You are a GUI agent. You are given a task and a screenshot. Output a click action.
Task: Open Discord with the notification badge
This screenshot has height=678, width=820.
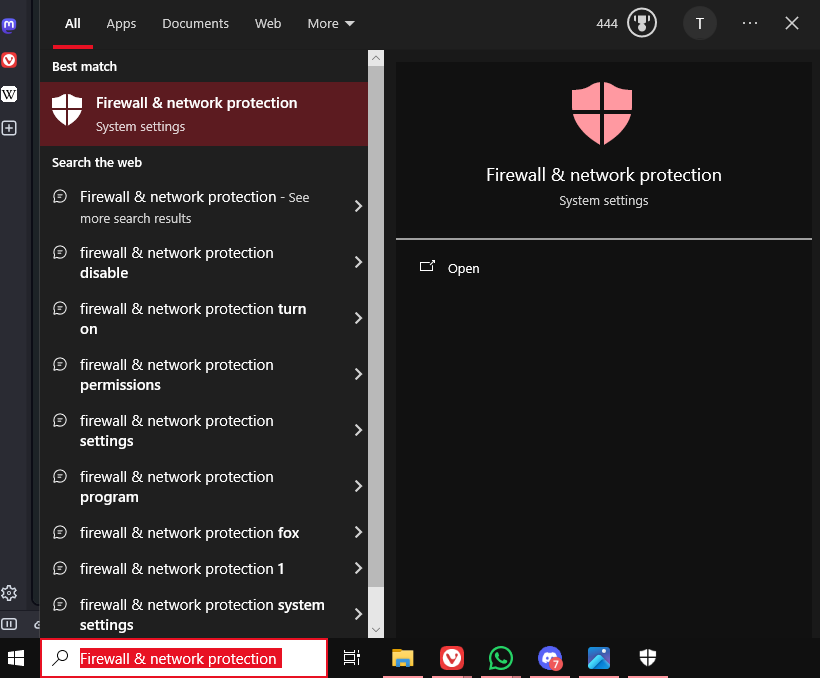pyautogui.click(x=550, y=658)
